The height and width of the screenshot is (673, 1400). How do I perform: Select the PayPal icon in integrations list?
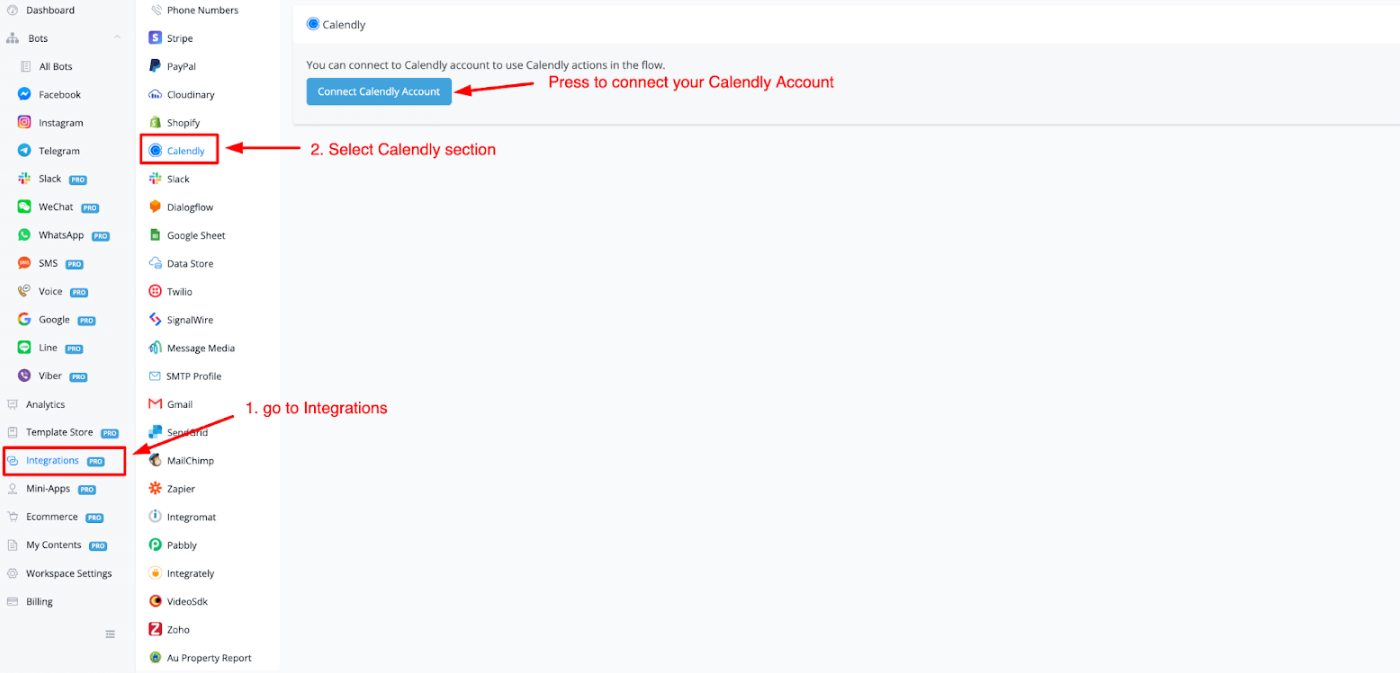155,66
